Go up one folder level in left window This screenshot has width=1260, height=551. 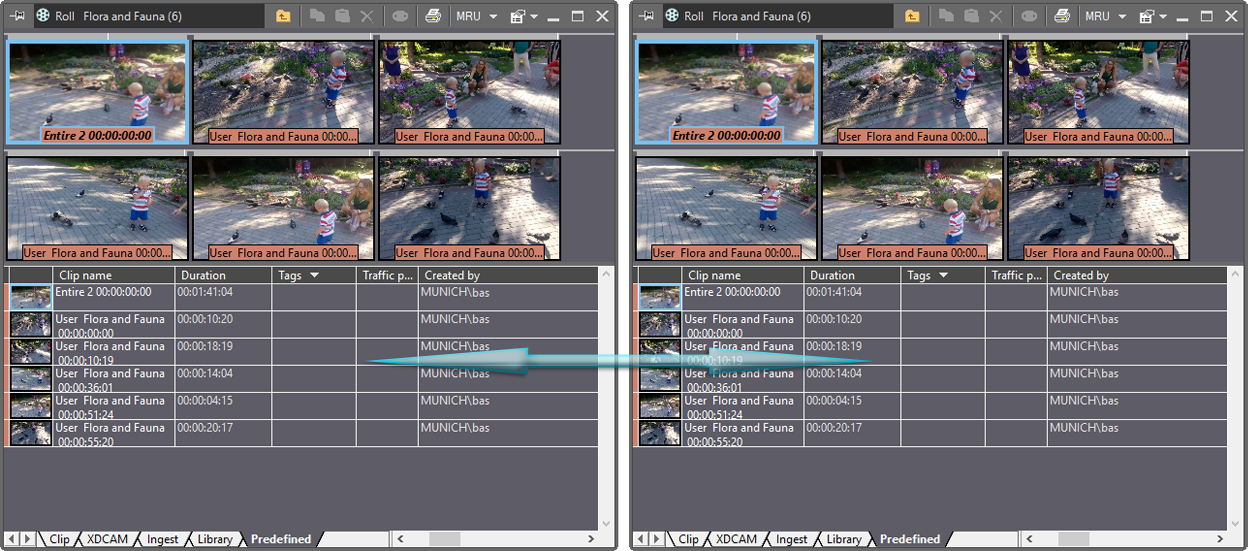(283, 16)
